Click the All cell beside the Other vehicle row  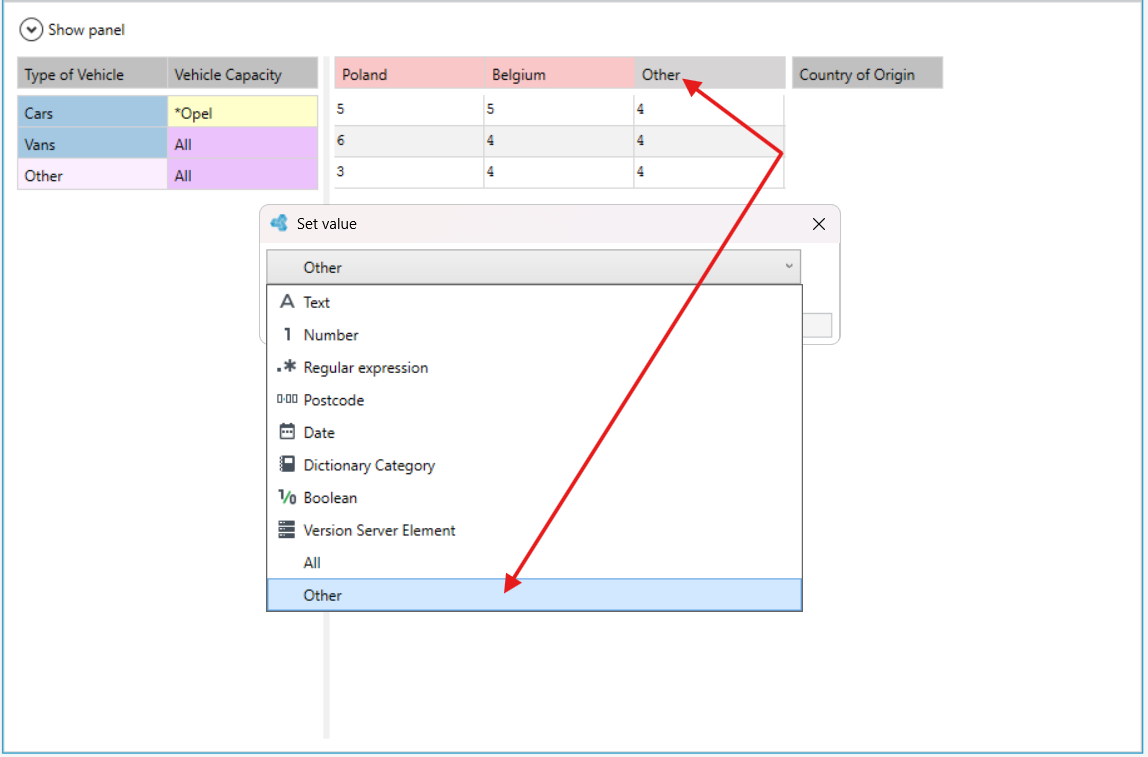(242, 175)
